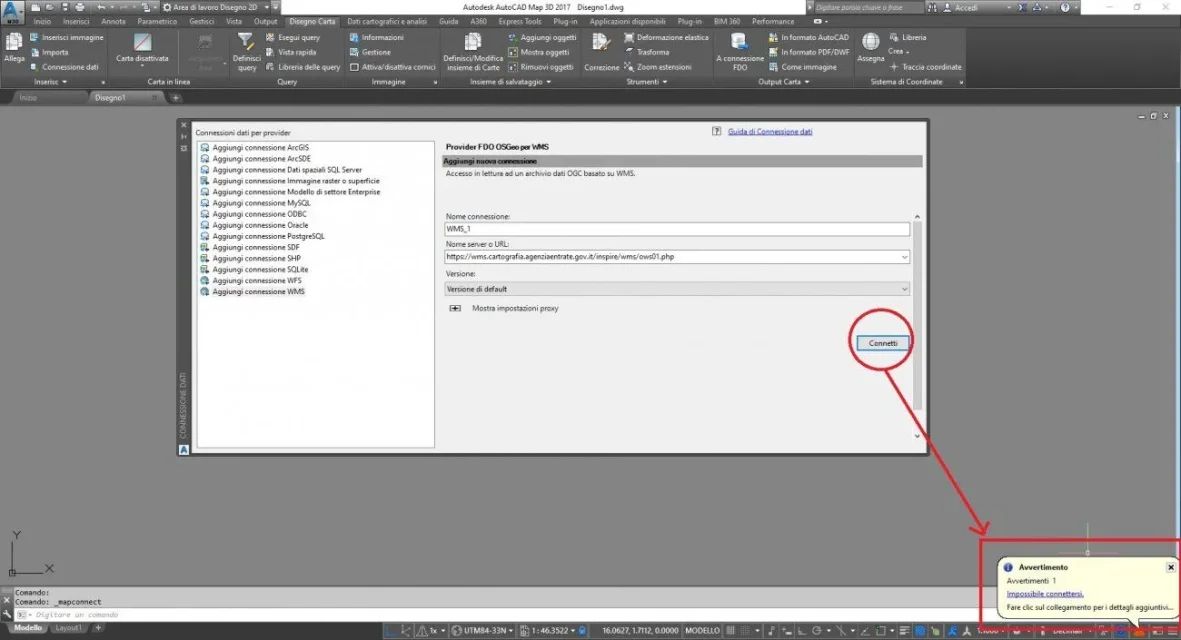Click Traccia coordinate tool
The image size is (1181, 640).
(x=925, y=67)
